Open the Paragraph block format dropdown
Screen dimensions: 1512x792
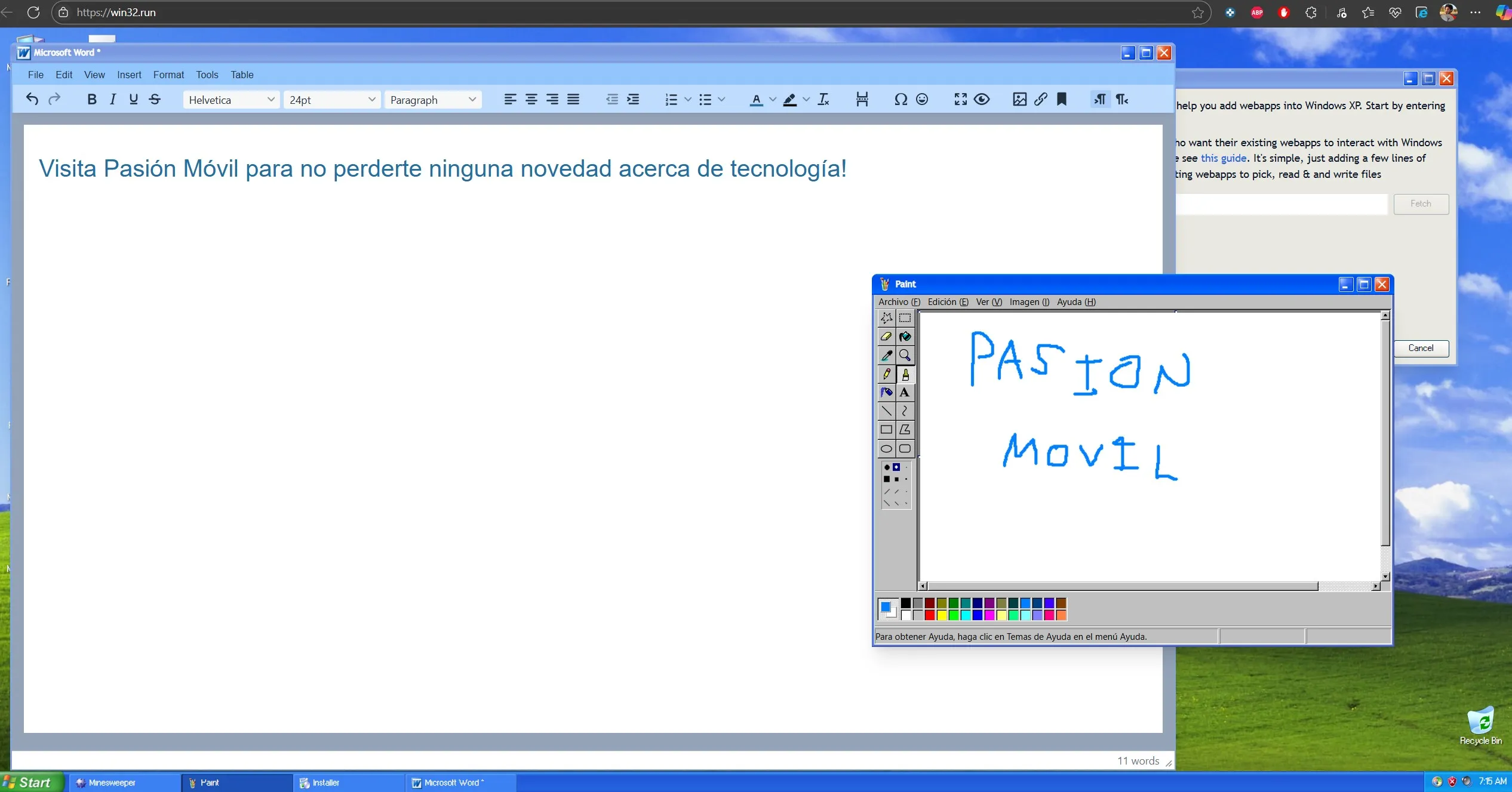click(x=433, y=100)
